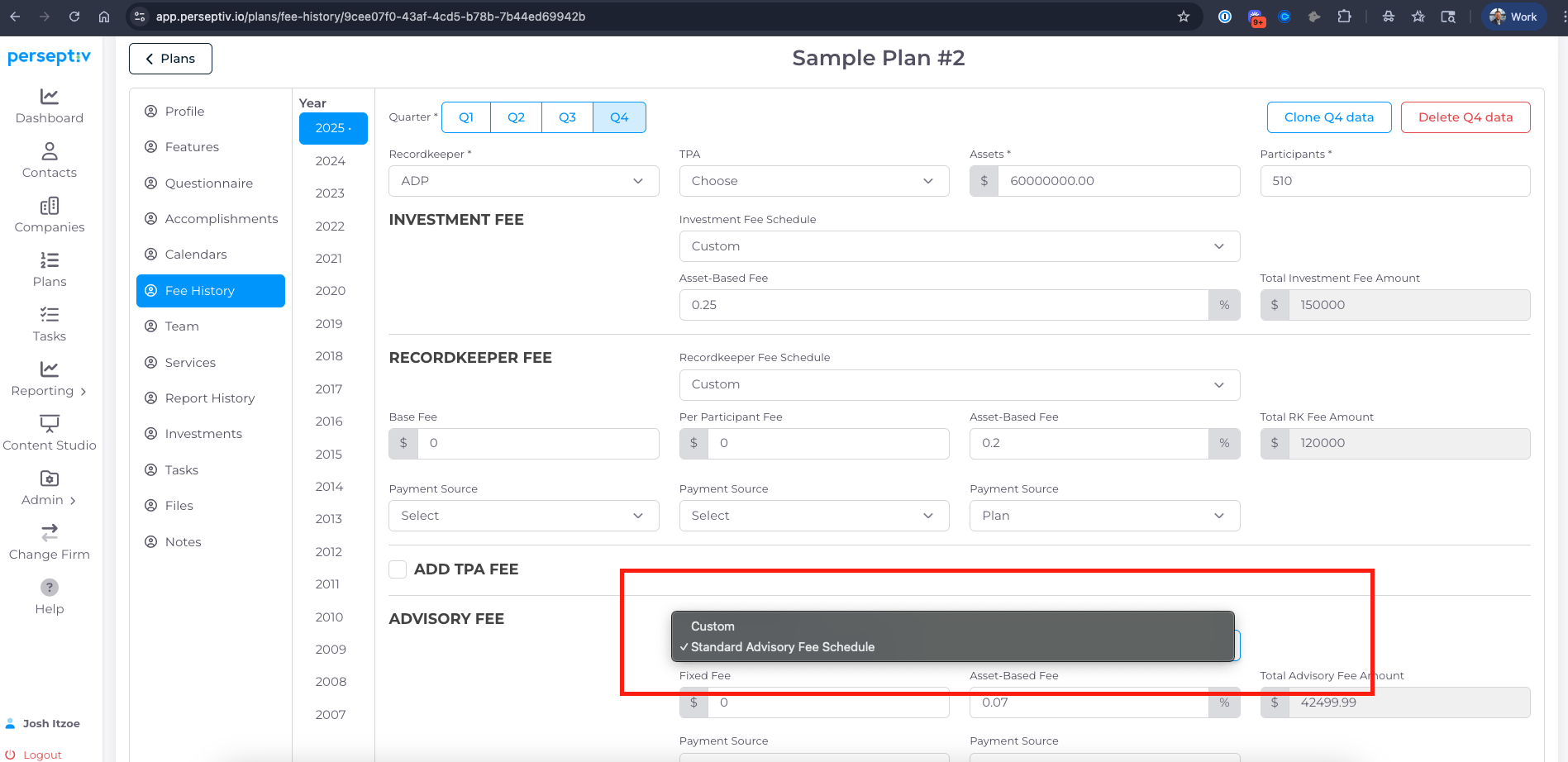The width and height of the screenshot is (1568, 762).
Task: Open the Recordkeeper ADP dropdown
Action: point(524,181)
